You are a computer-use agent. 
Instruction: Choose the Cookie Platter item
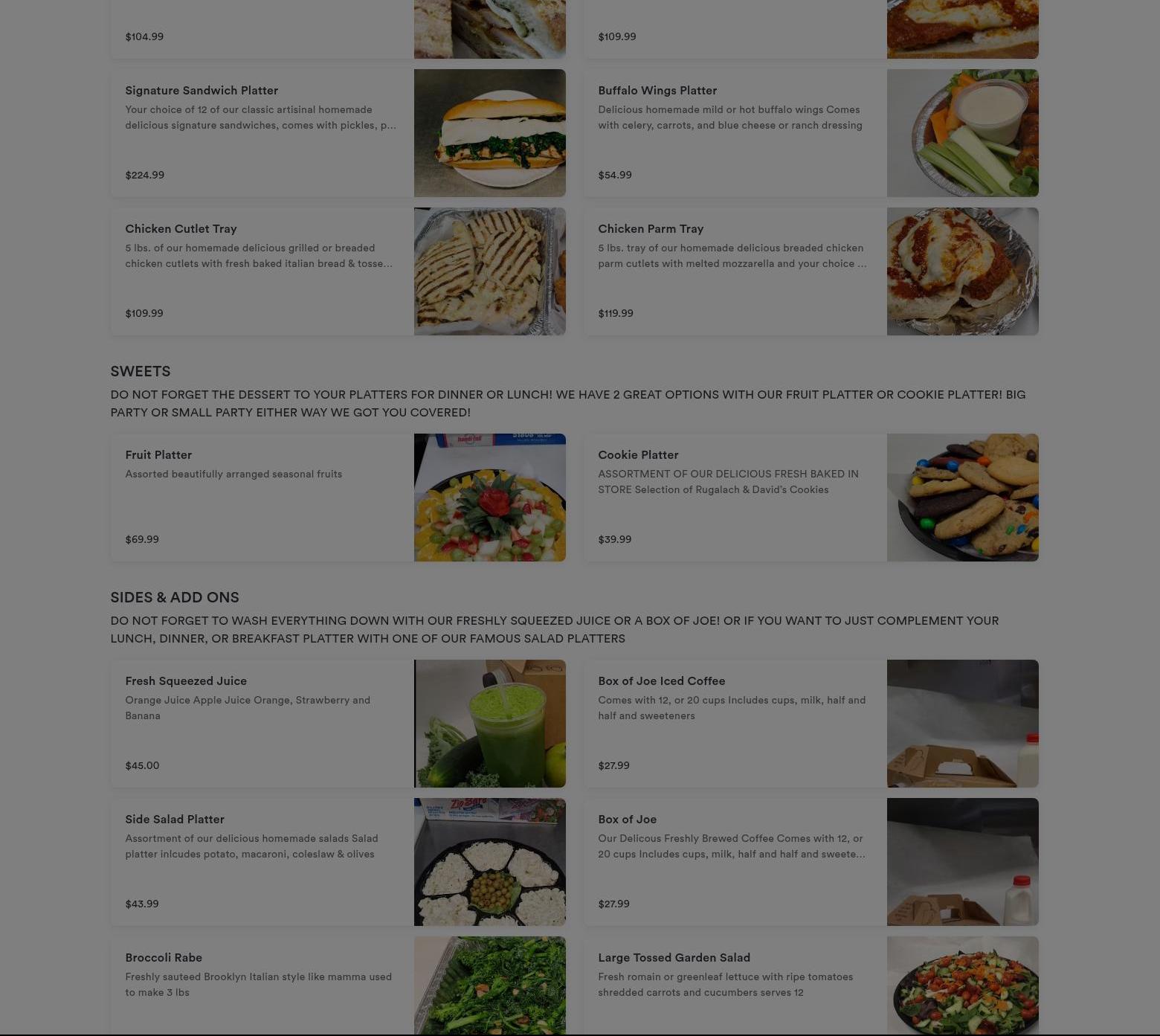811,498
